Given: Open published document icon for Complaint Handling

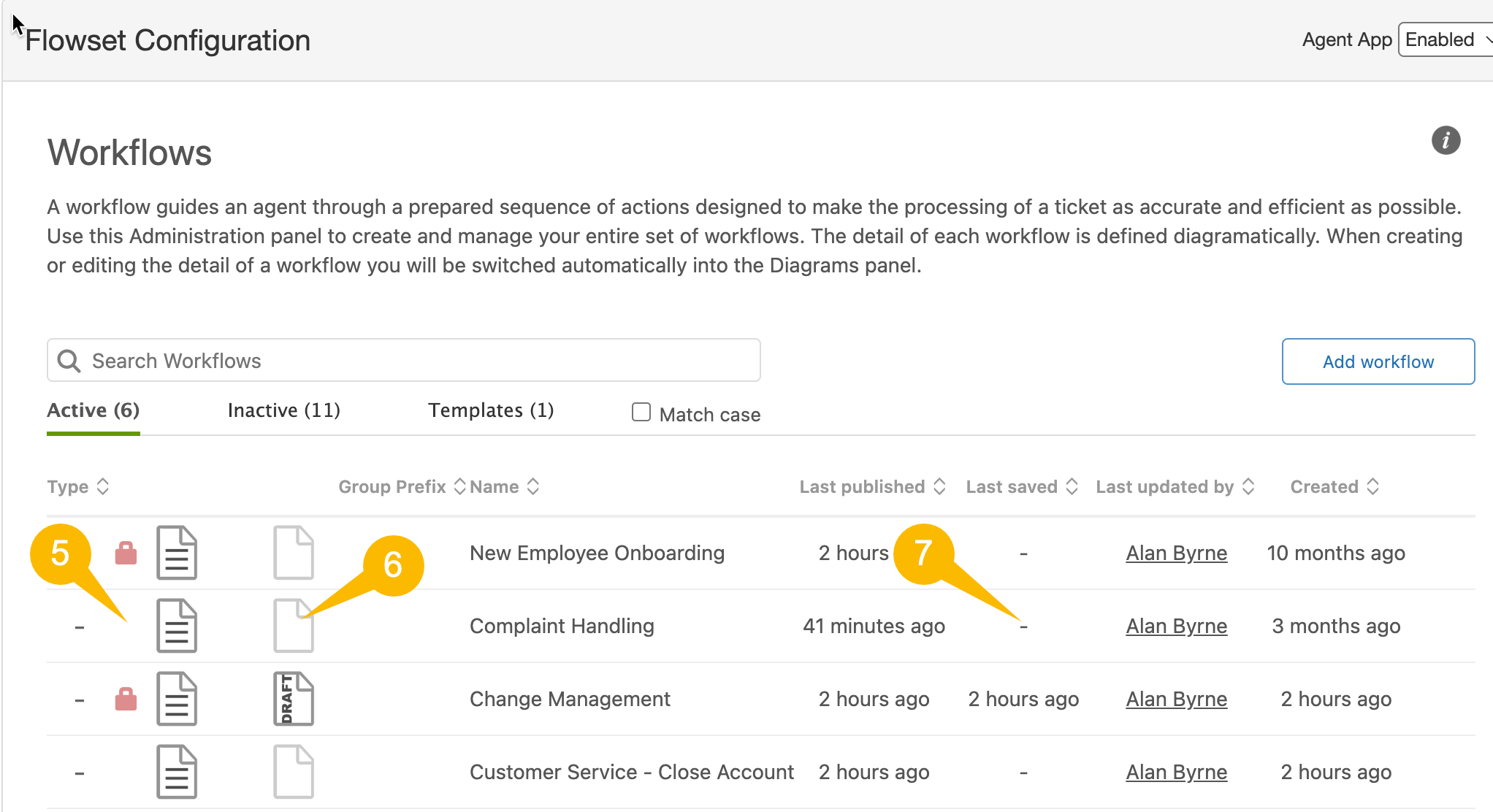Looking at the screenshot, I should coord(177,626).
